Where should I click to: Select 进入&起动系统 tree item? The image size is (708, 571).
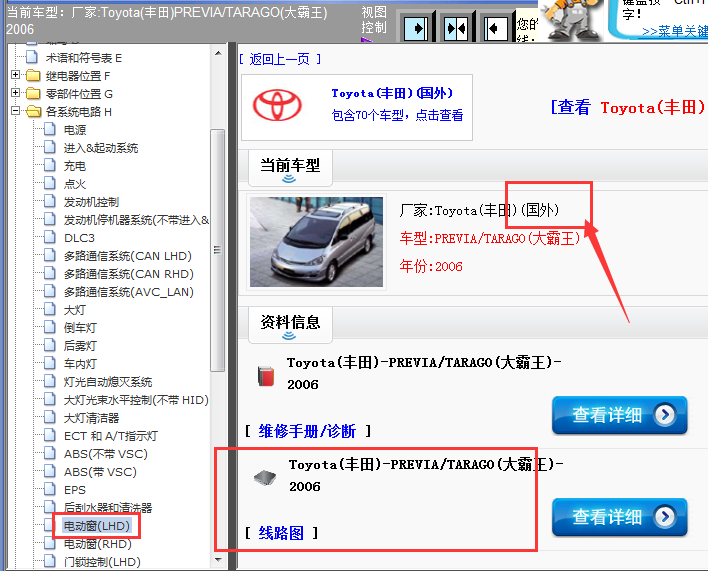(x=101, y=148)
